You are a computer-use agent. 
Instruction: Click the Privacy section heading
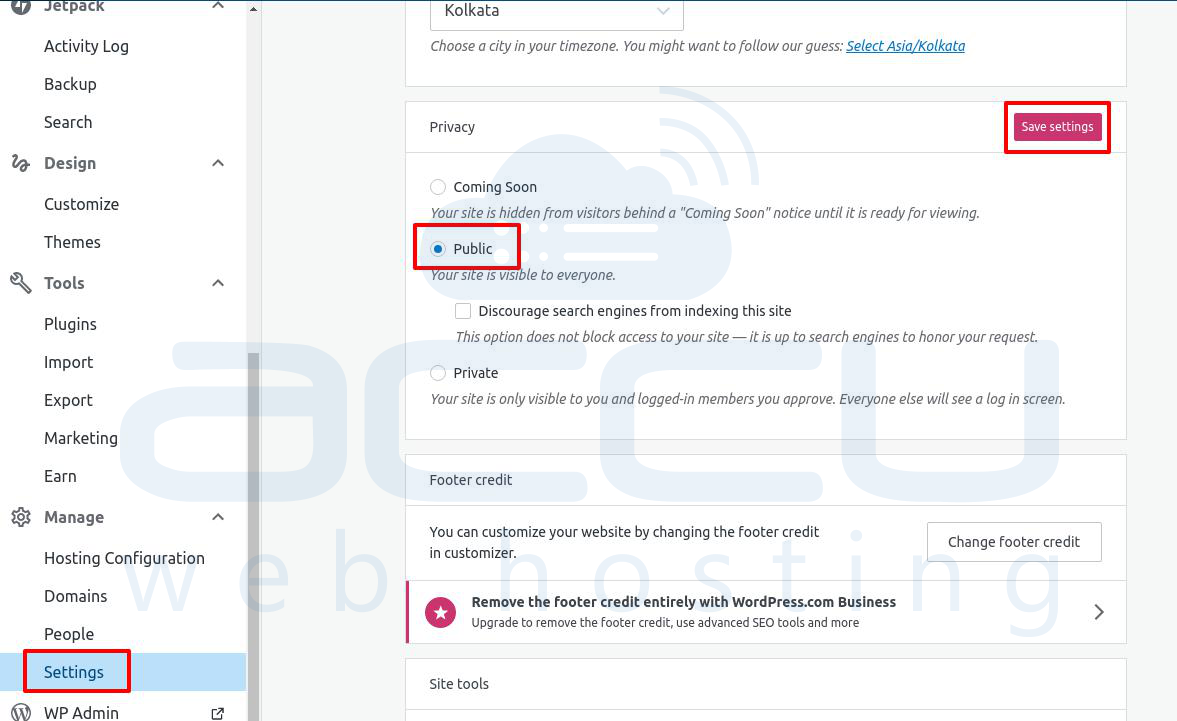point(452,128)
